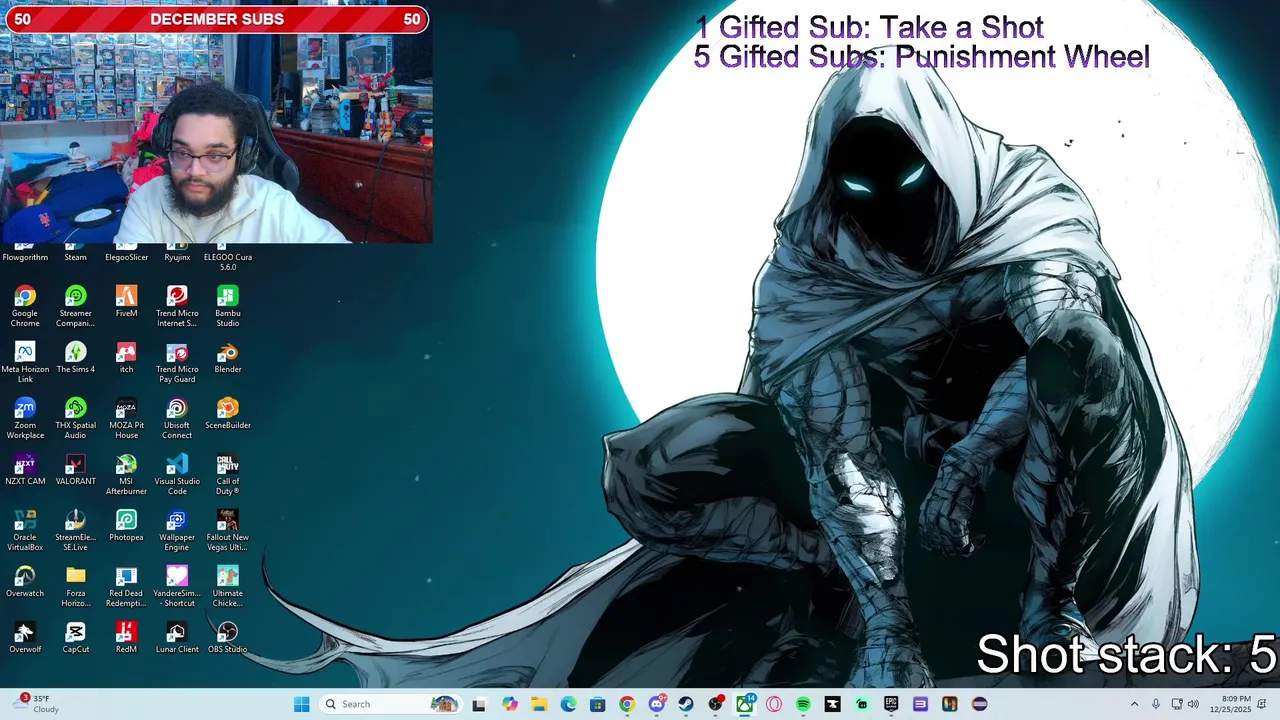The height and width of the screenshot is (720, 1280).
Task: Switch to Spotify in the taskbar
Action: tap(803, 704)
